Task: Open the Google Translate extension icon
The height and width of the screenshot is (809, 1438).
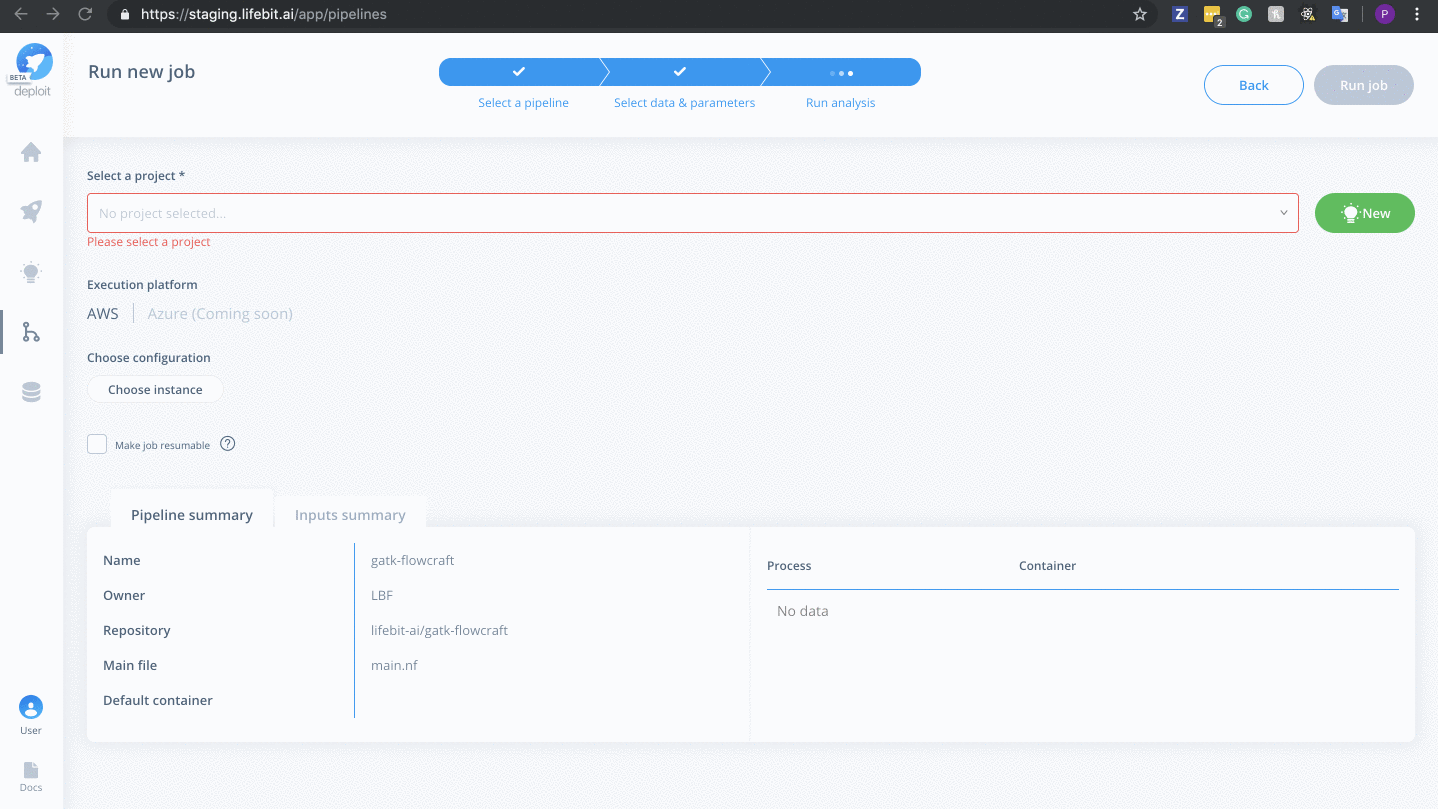Action: 1339,14
